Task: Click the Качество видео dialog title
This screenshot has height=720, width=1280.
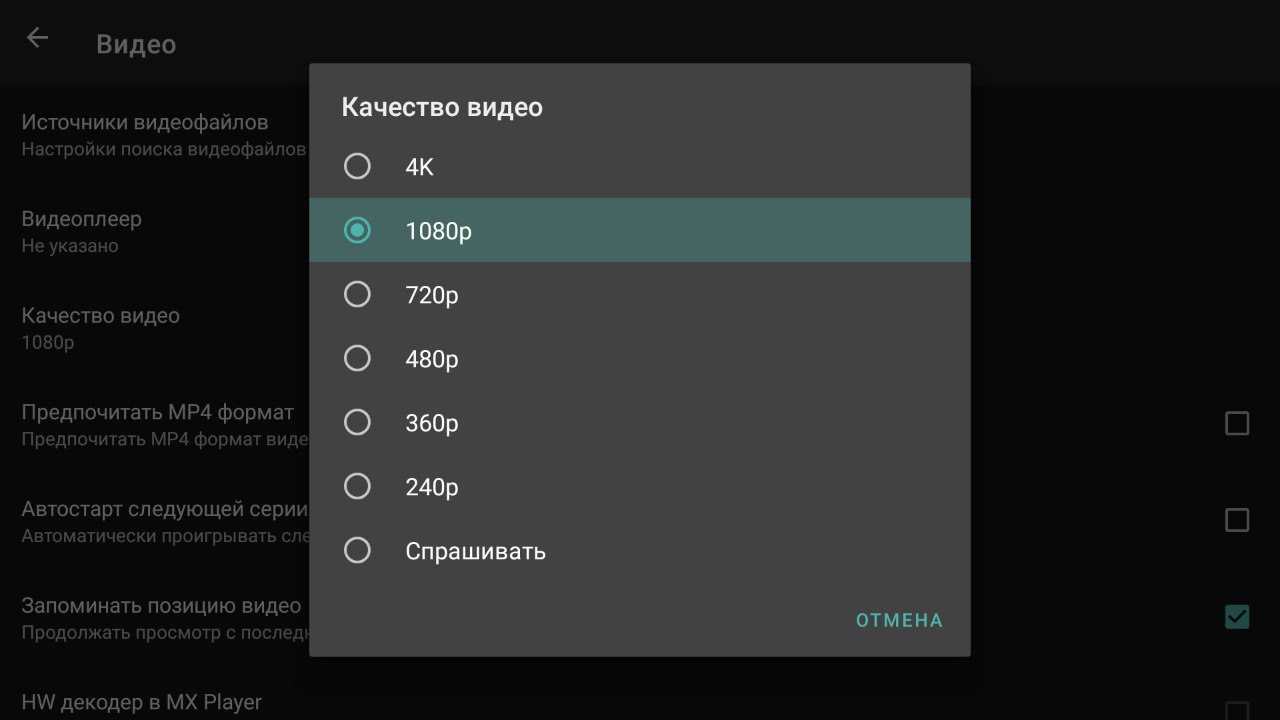Action: [x=442, y=107]
